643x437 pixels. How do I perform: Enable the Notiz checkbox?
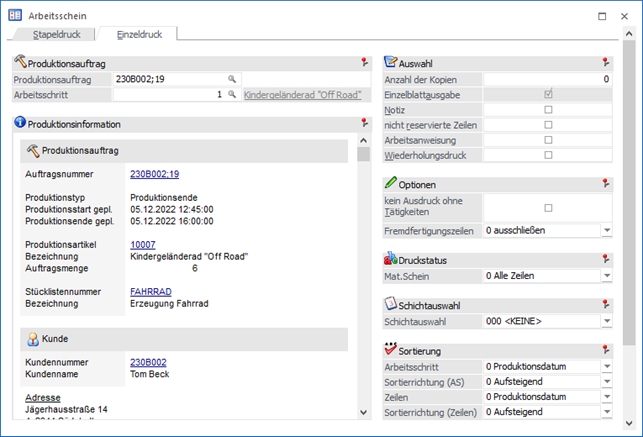(548, 109)
